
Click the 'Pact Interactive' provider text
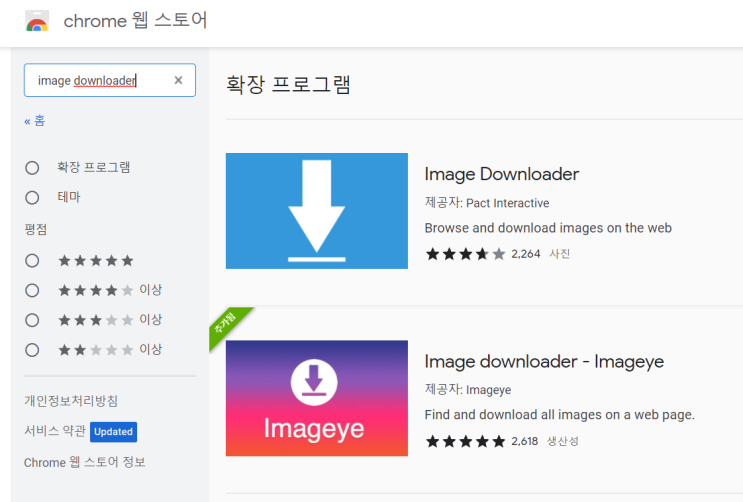pyautogui.click(x=507, y=203)
